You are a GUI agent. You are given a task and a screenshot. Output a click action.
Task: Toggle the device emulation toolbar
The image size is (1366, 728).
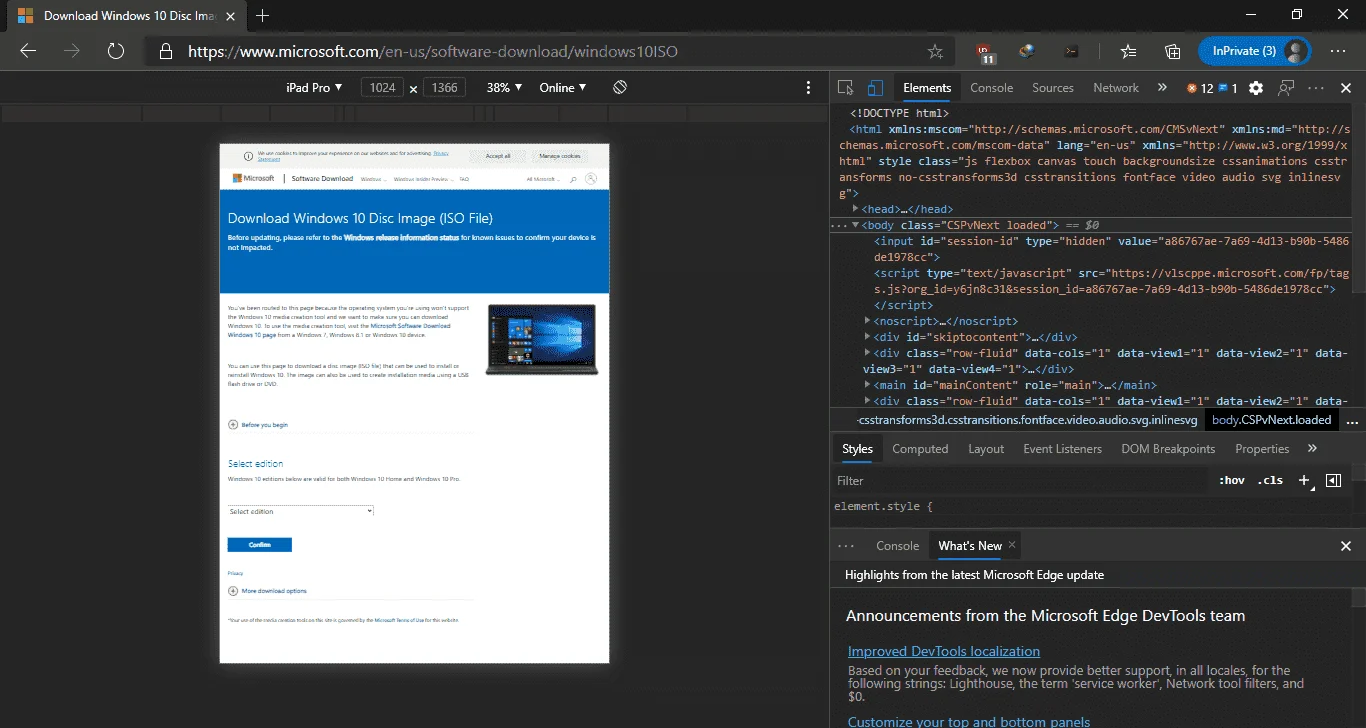tap(875, 88)
